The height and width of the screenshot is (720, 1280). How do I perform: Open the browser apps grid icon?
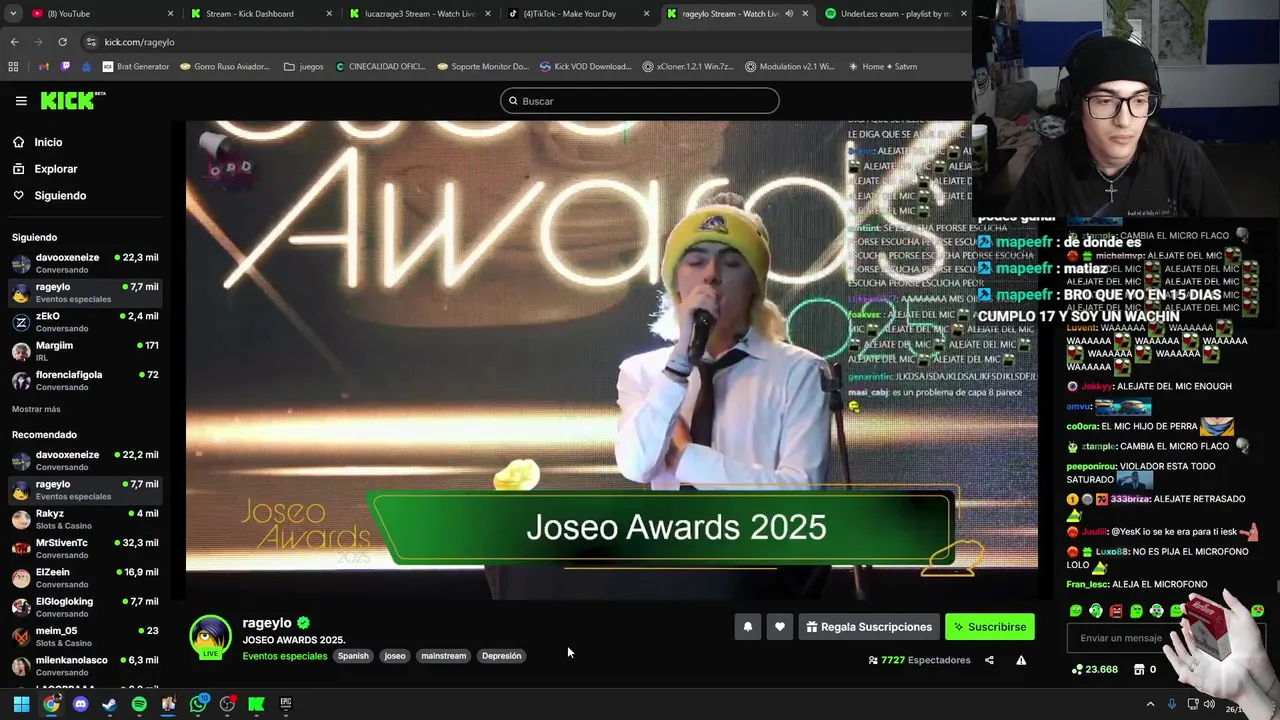[13, 67]
